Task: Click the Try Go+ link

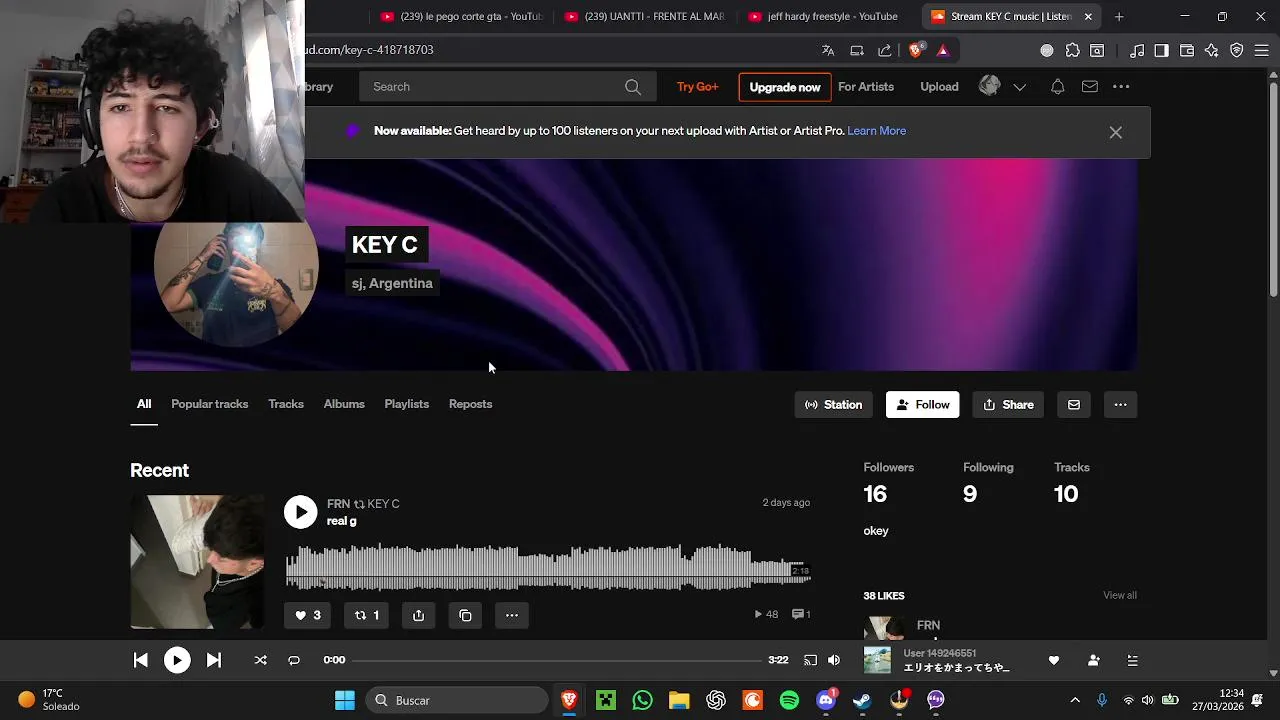Action: (697, 87)
